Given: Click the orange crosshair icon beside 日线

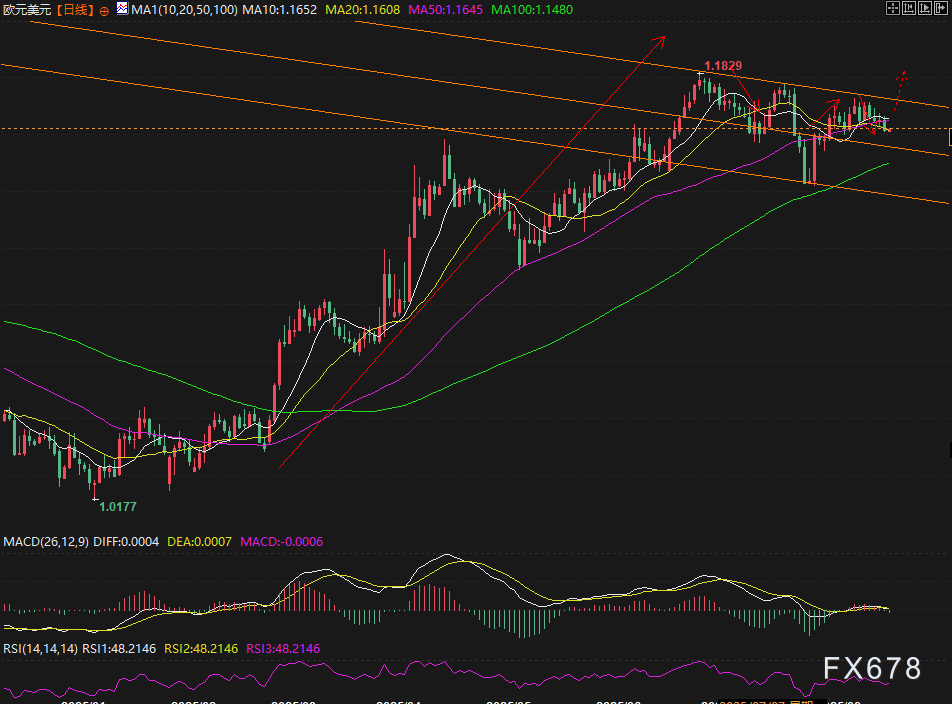Looking at the screenshot, I should point(104,9).
